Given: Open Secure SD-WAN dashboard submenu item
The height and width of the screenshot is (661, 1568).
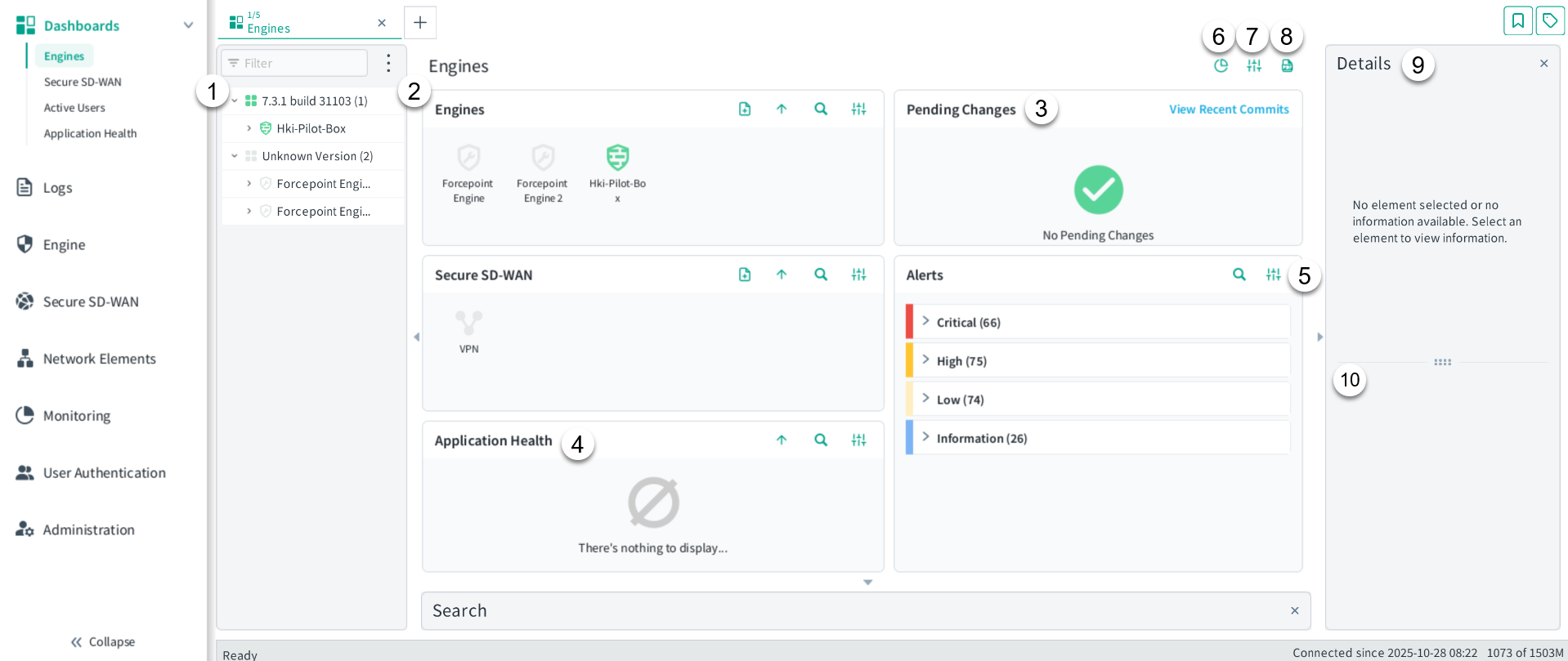Looking at the screenshot, I should [83, 82].
